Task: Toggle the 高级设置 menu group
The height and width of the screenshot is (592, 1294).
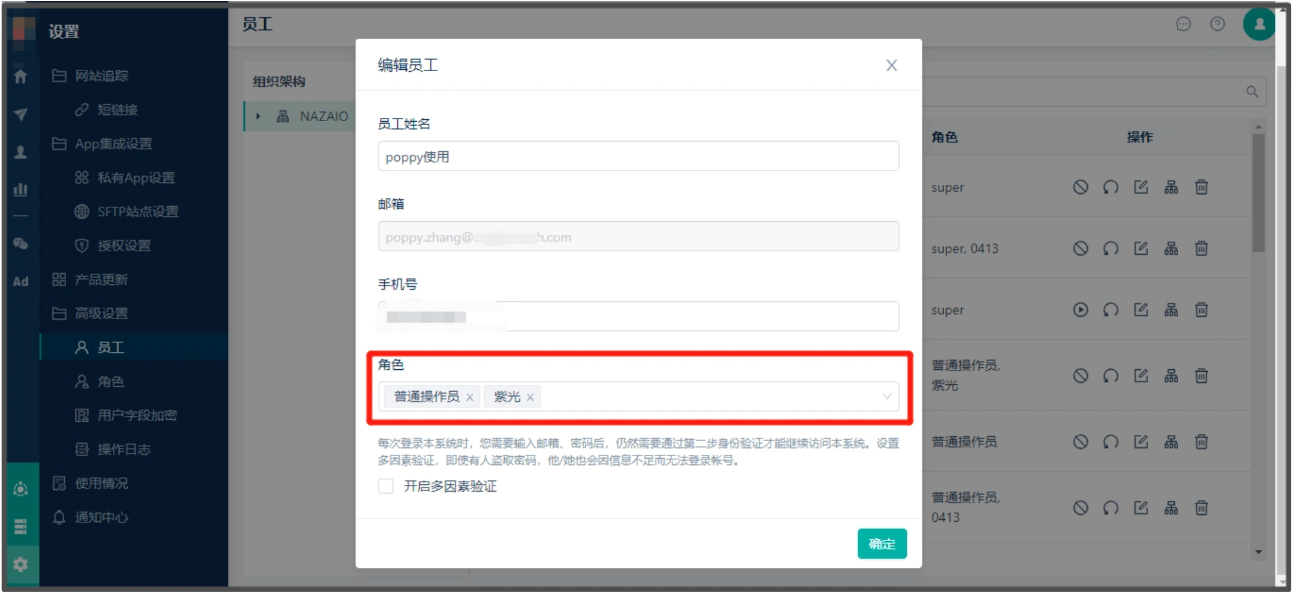Action: tap(102, 314)
